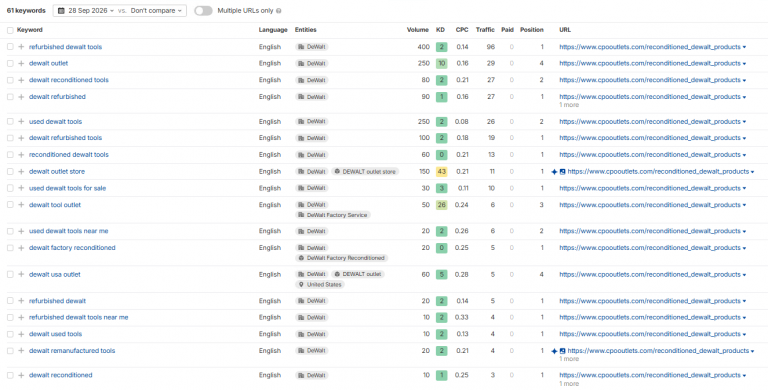Viewport: 768px width, 390px height.
Task: Open URL link in 'dewalt reconditioned tools' row
Action: coord(650,80)
